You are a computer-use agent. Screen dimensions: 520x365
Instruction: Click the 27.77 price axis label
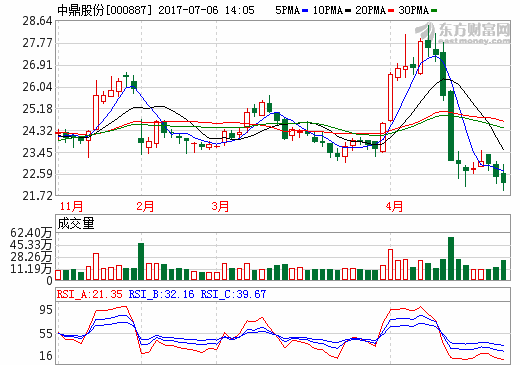[x=37, y=43]
